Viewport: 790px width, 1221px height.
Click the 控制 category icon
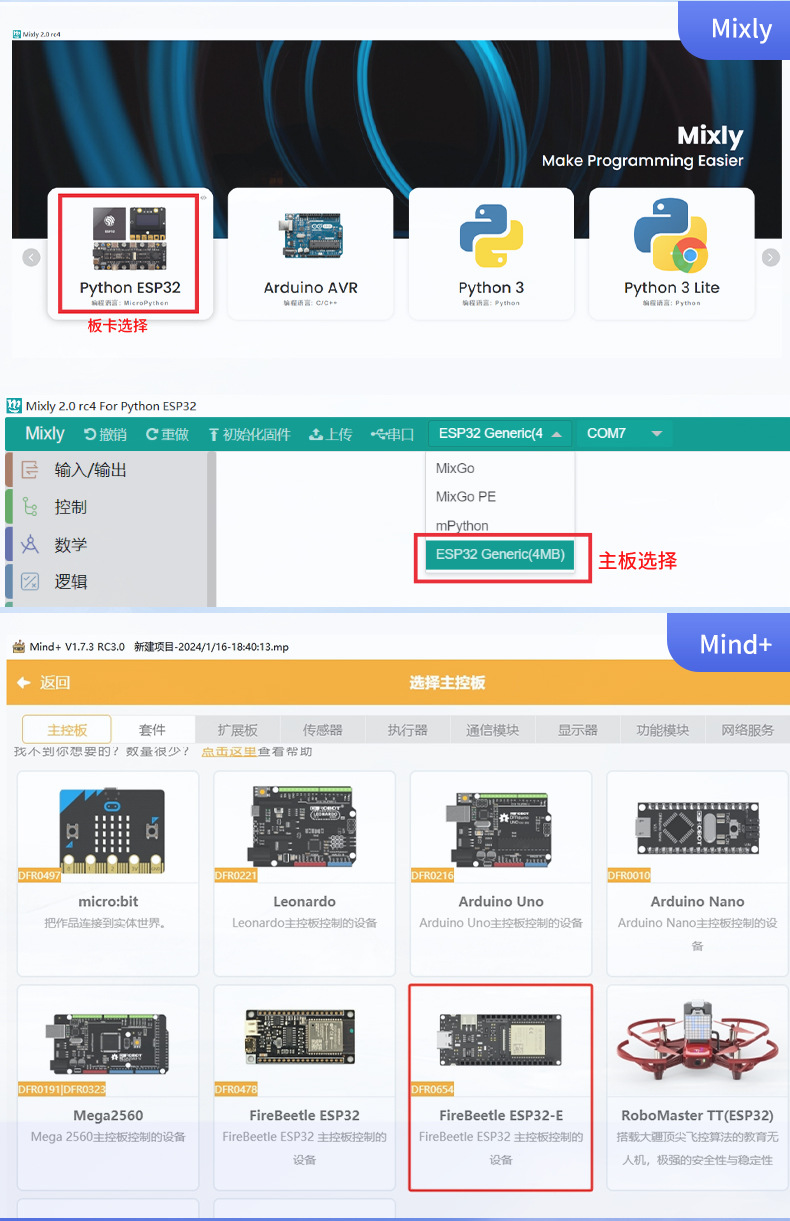point(29,507)
